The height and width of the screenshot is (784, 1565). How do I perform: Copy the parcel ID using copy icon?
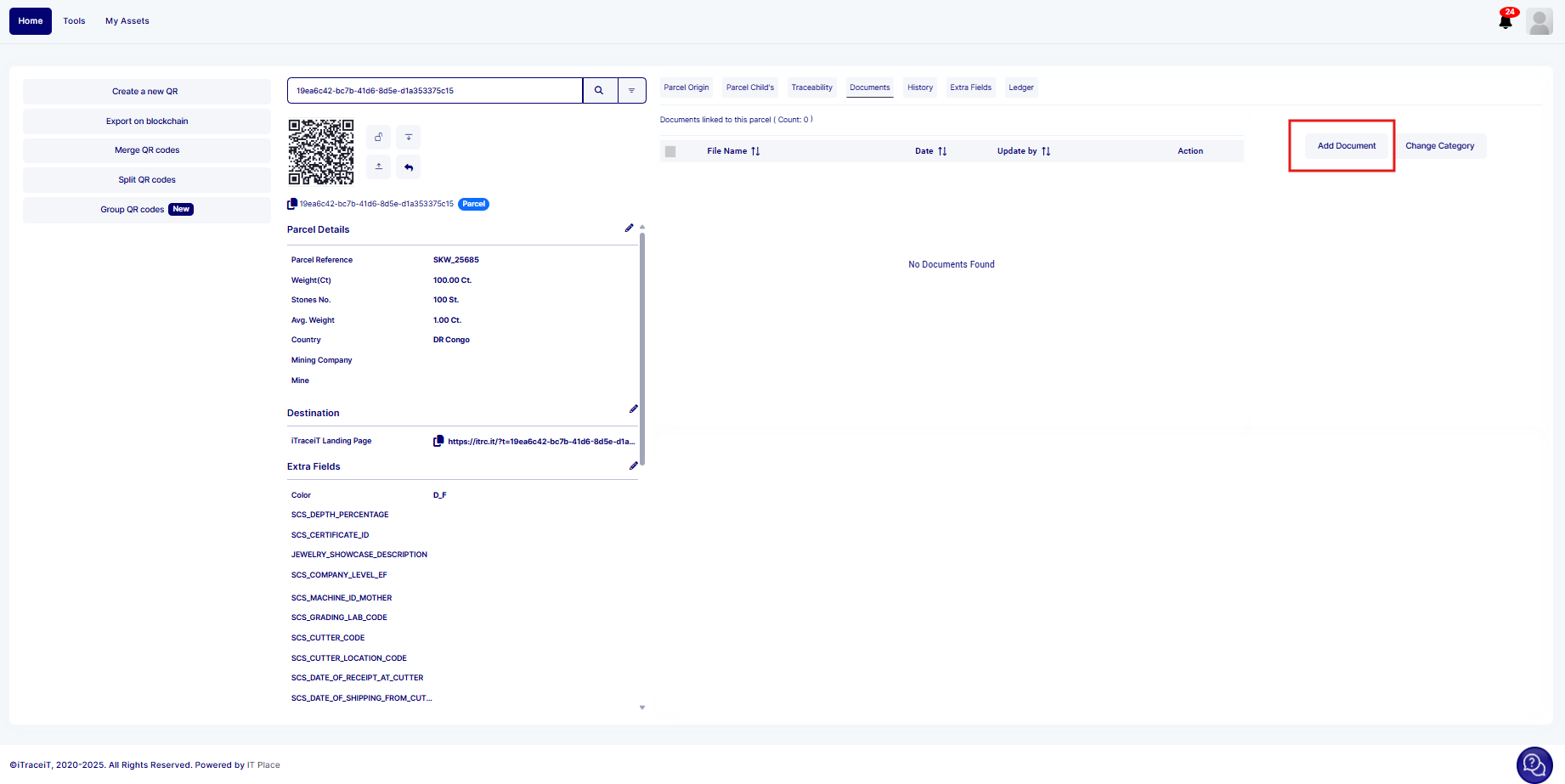(292, 204)
